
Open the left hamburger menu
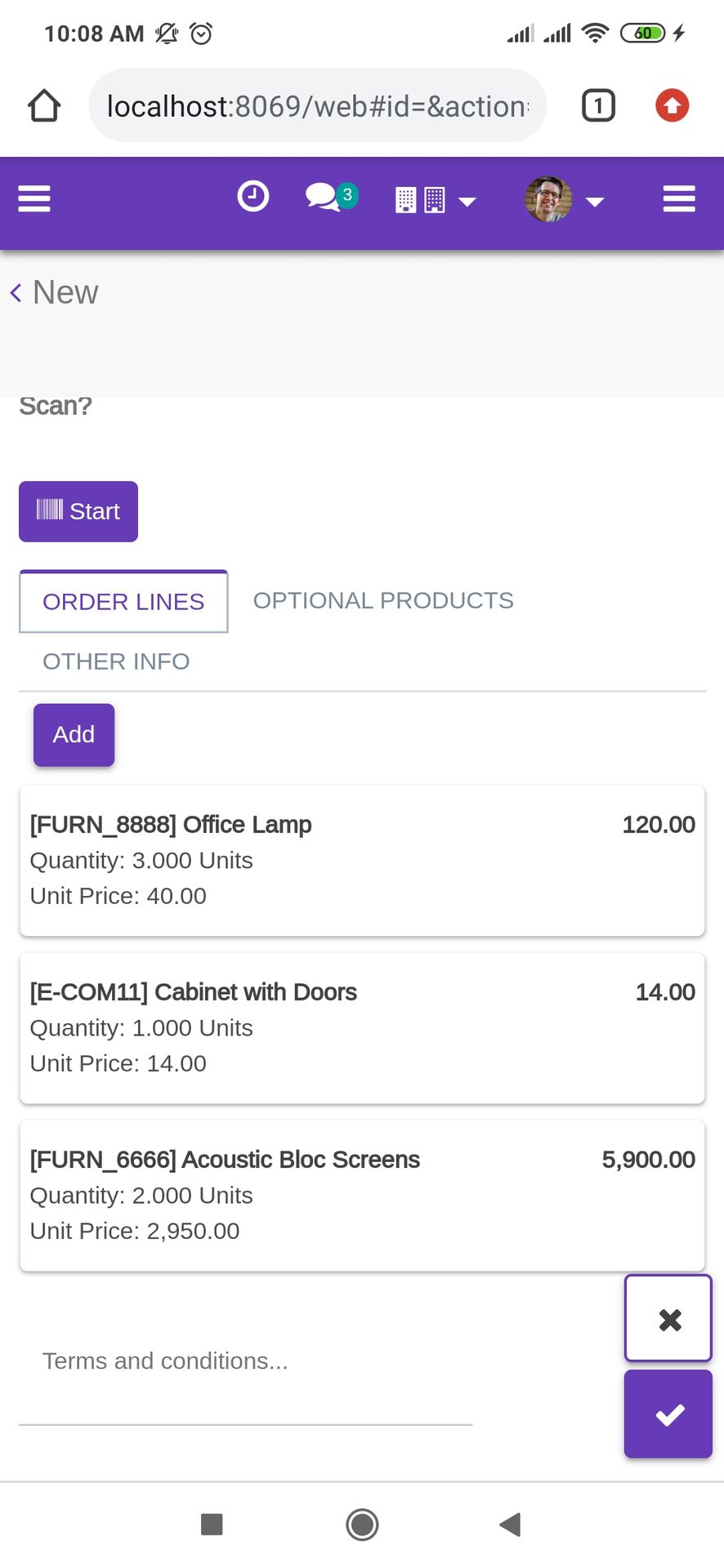34,198
